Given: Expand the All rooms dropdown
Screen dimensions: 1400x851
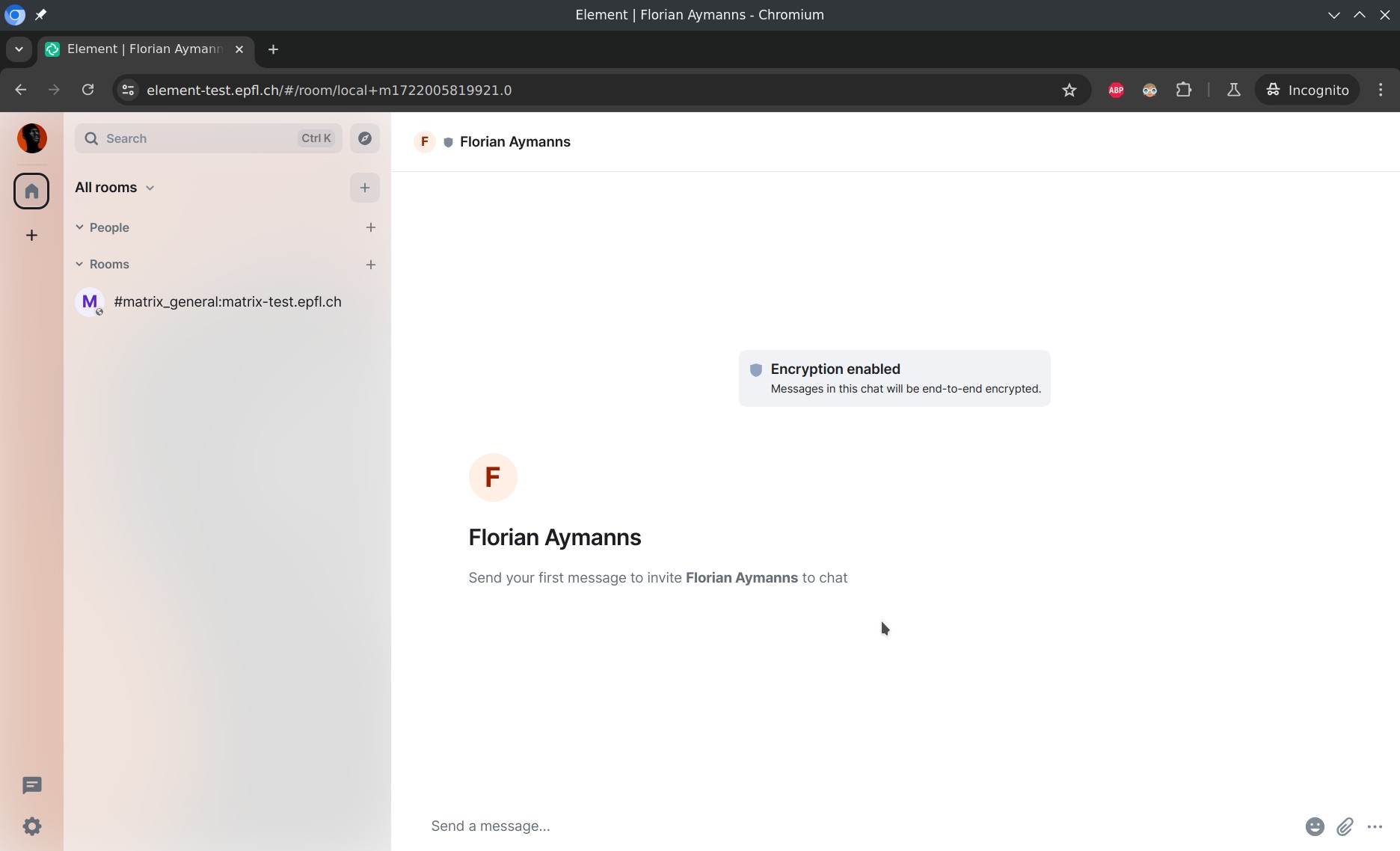Looking at the screenshot, I should [x=114, y=188].
